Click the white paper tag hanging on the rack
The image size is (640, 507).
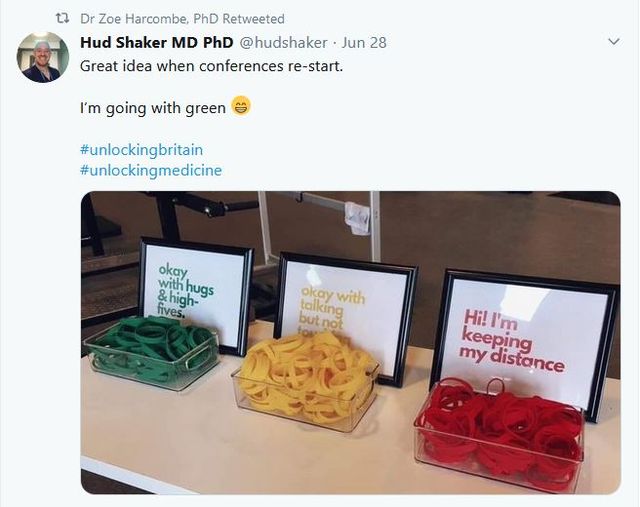pos(358,218)
